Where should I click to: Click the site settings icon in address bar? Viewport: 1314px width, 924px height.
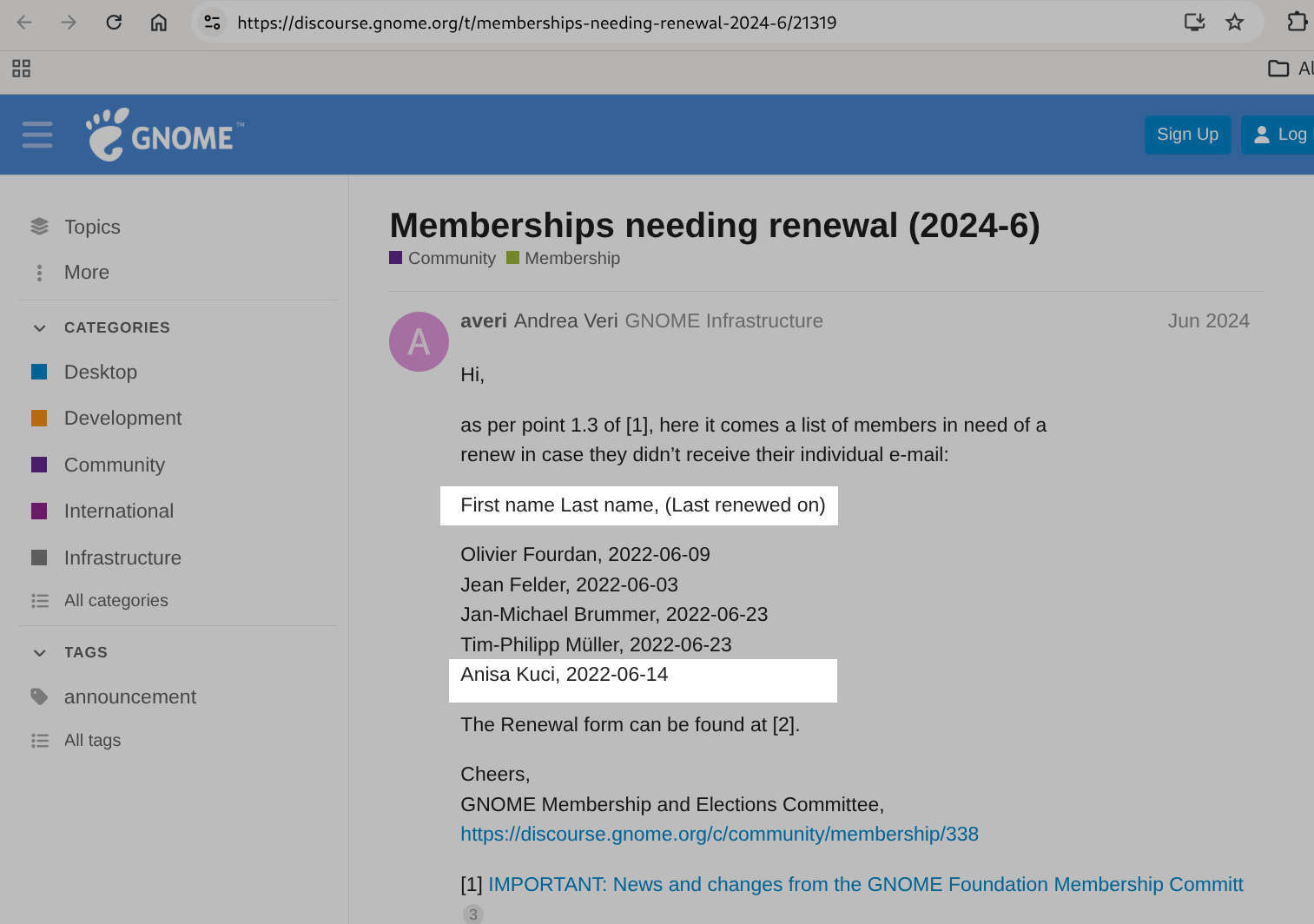(x=211, y=23)
